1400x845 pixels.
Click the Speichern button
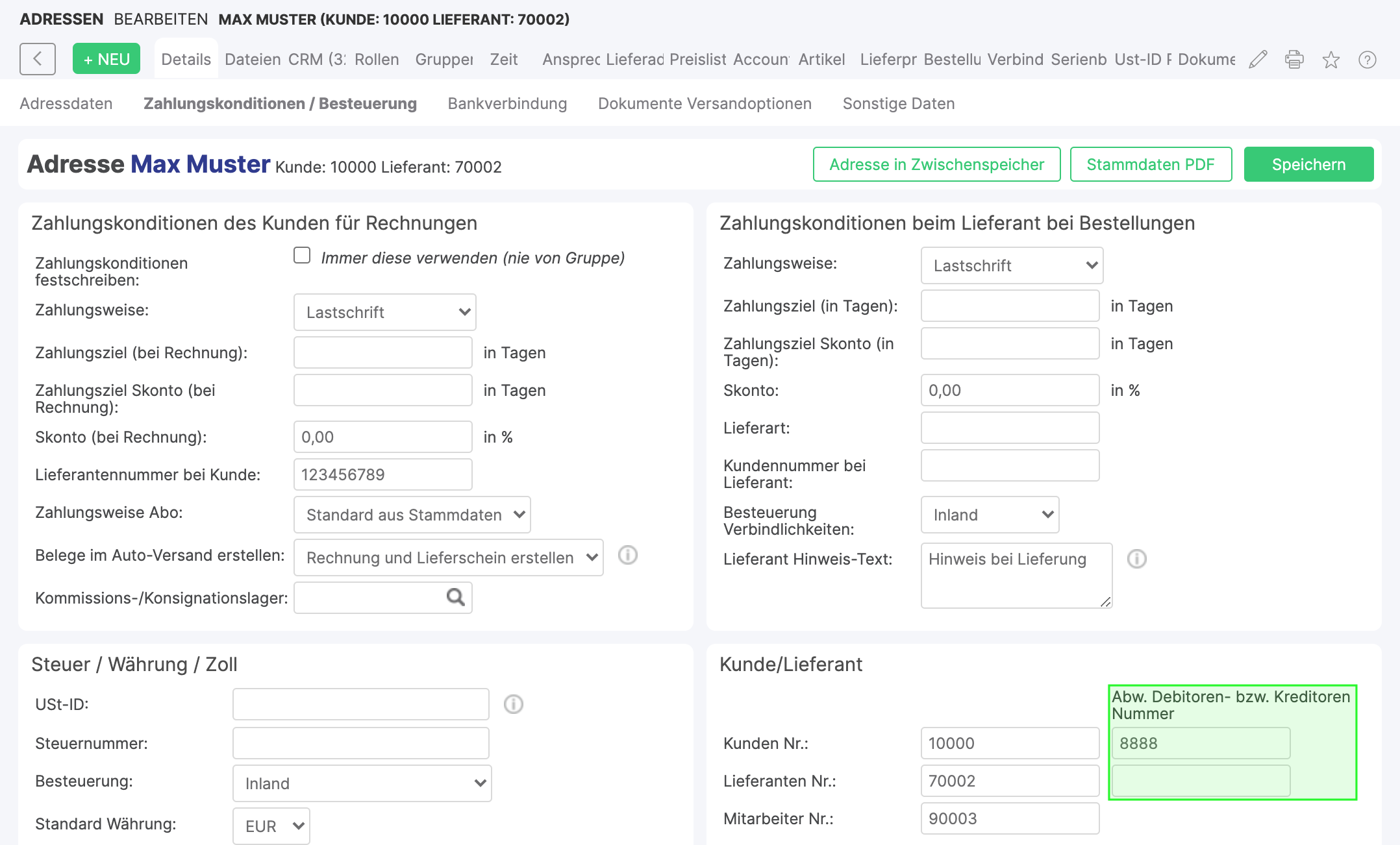1308,165
